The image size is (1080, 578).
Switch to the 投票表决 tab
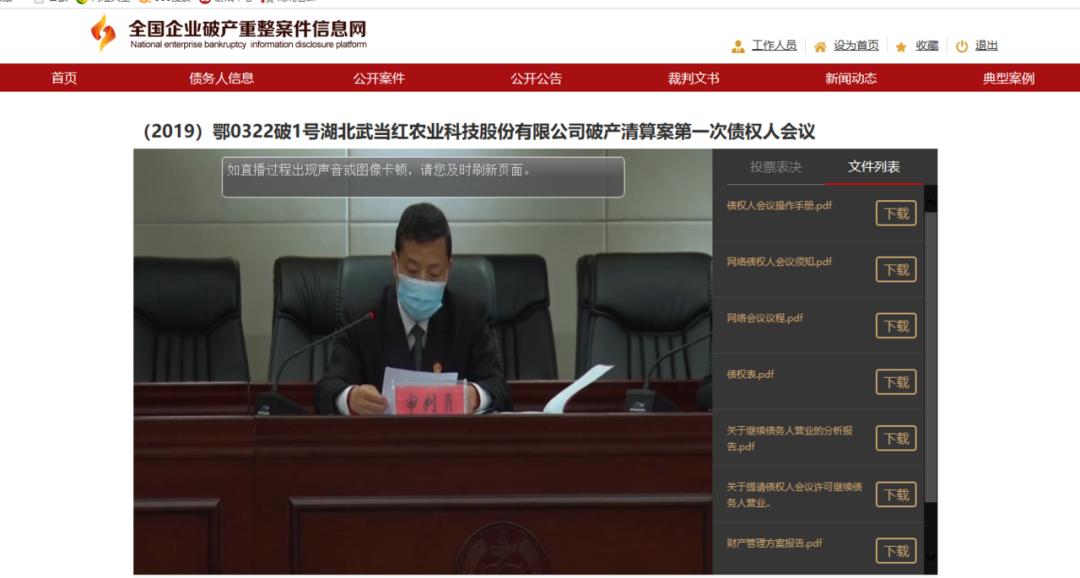pyautogui.click(x=776, y=167)
